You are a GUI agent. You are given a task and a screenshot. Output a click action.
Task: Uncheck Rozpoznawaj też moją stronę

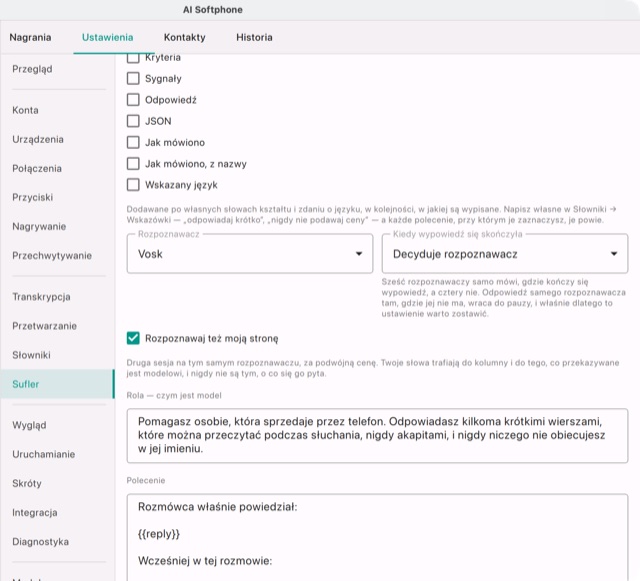coord(133,338)
